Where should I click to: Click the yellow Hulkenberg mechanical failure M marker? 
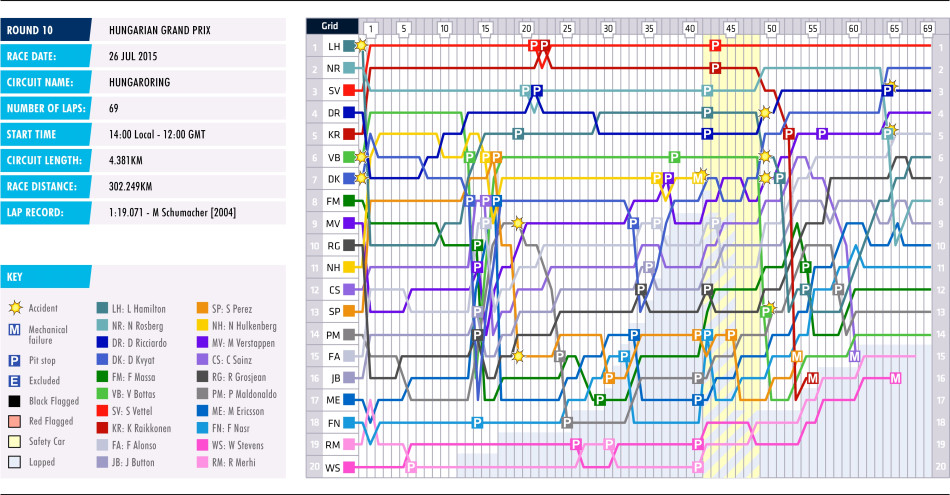pyautogui.click(x=699, y=178)
